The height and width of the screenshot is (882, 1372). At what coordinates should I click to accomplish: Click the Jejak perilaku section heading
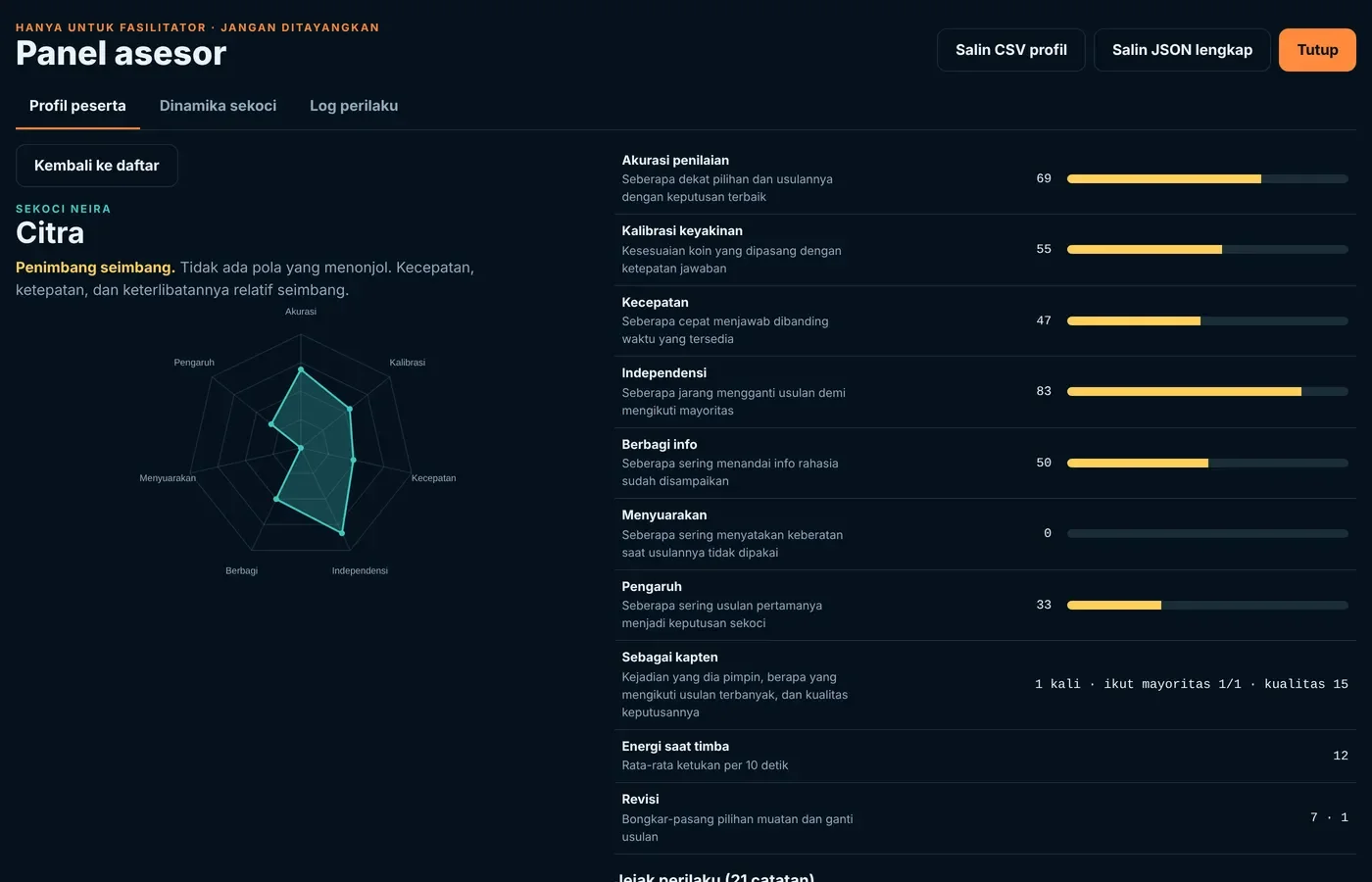[x=715, y=876]
